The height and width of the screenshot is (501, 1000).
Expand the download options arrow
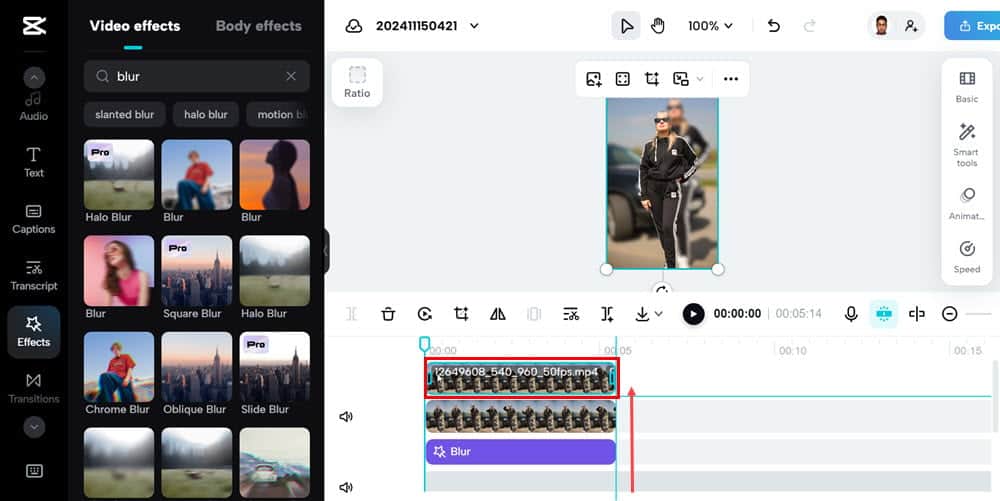[x=659, y=314]
